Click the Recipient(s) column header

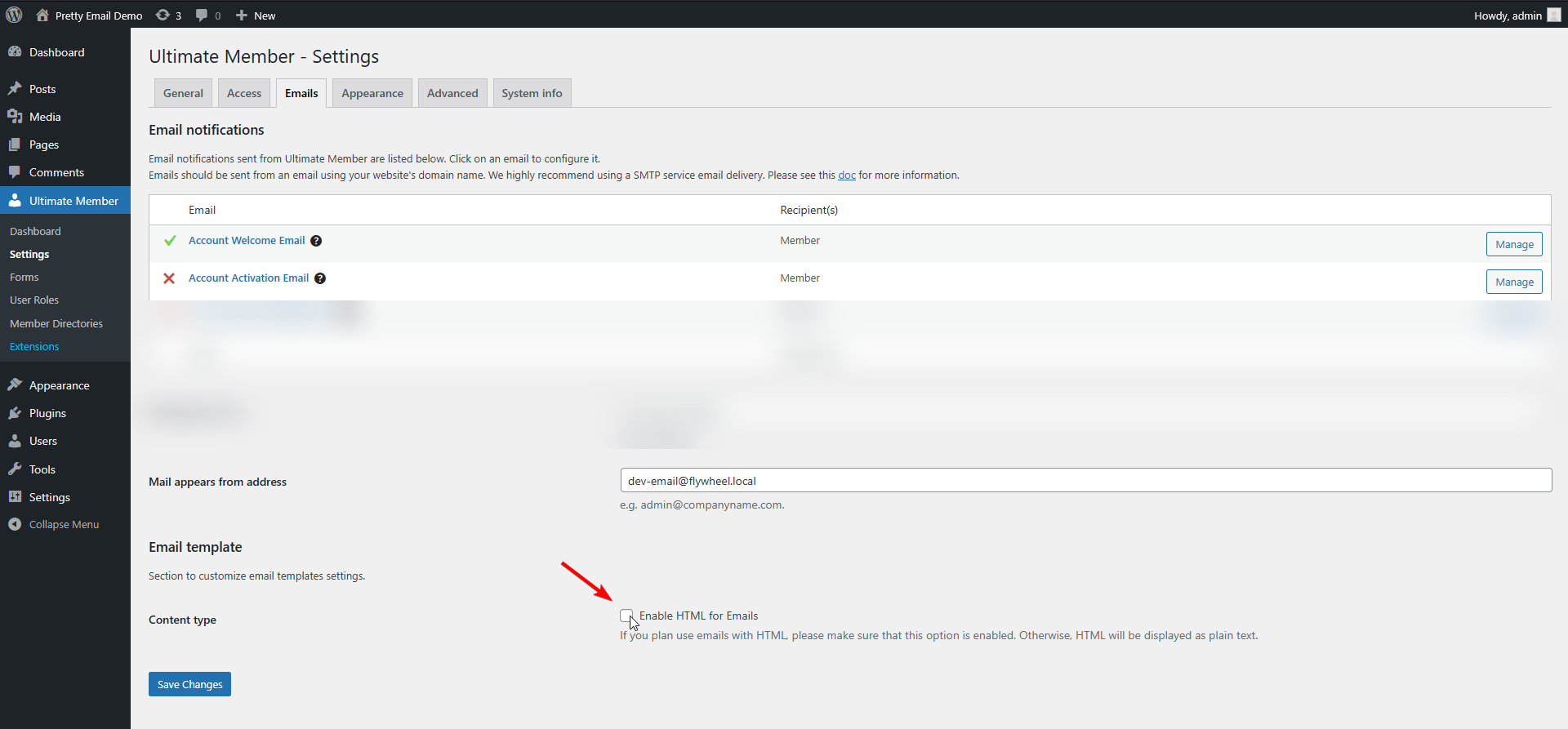808,210
